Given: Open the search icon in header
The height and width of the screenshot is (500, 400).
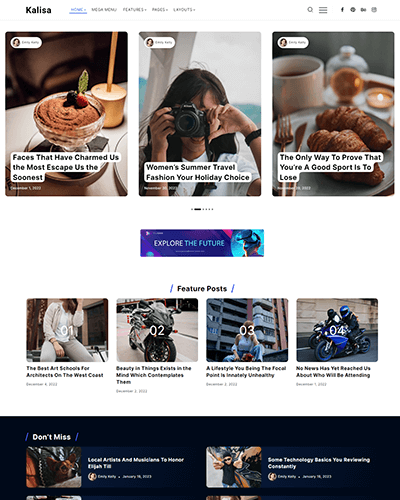Looking at the screenshot, I should [310, 10].
